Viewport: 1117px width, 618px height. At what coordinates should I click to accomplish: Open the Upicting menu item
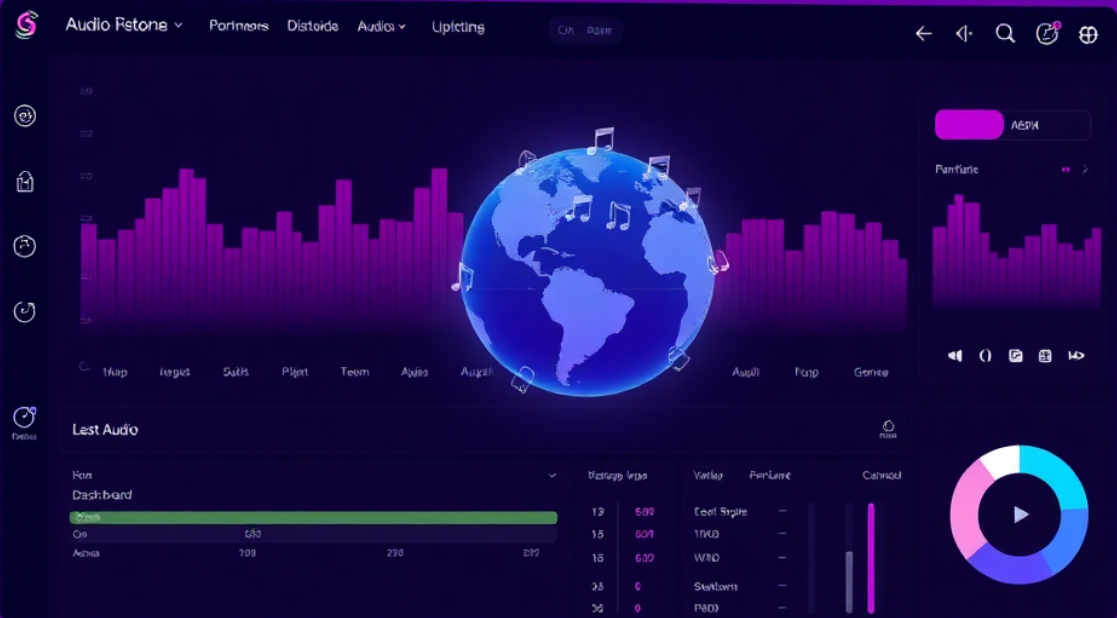pos(458,27)
